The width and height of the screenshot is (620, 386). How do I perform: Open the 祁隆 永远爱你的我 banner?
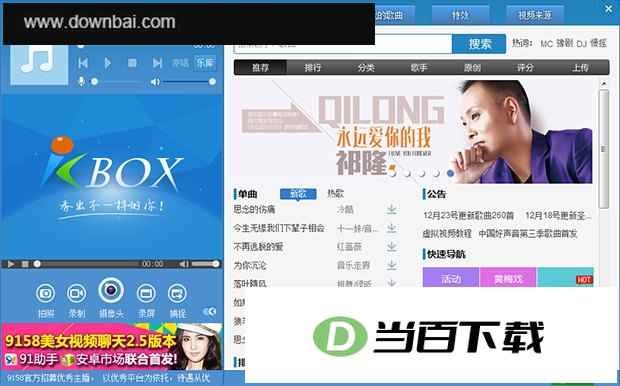(x=413, y=132)
